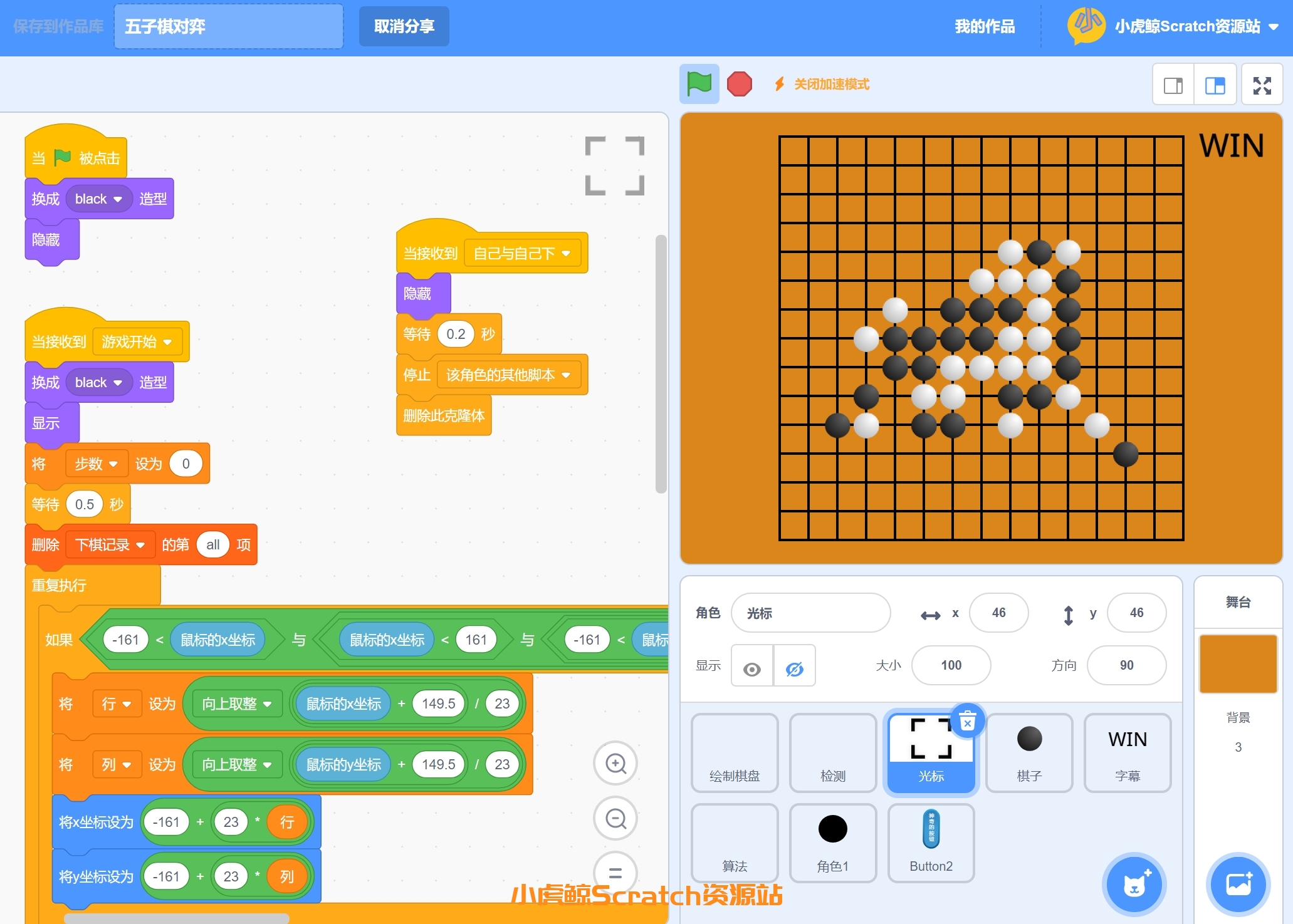This screenshot has width=1293, height=924.
Task: Edit the direction field 90
Action: (1126, 666)
